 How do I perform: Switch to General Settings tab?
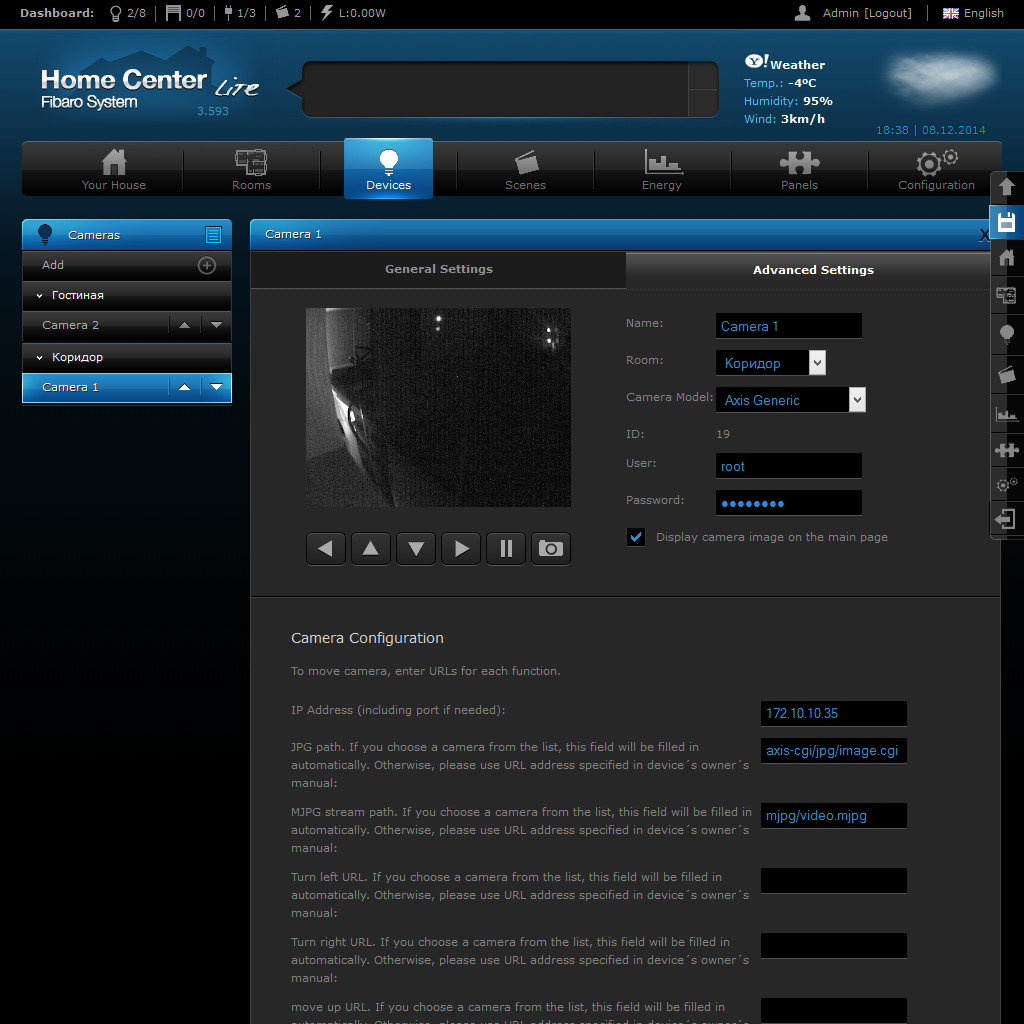click(438, 269)
